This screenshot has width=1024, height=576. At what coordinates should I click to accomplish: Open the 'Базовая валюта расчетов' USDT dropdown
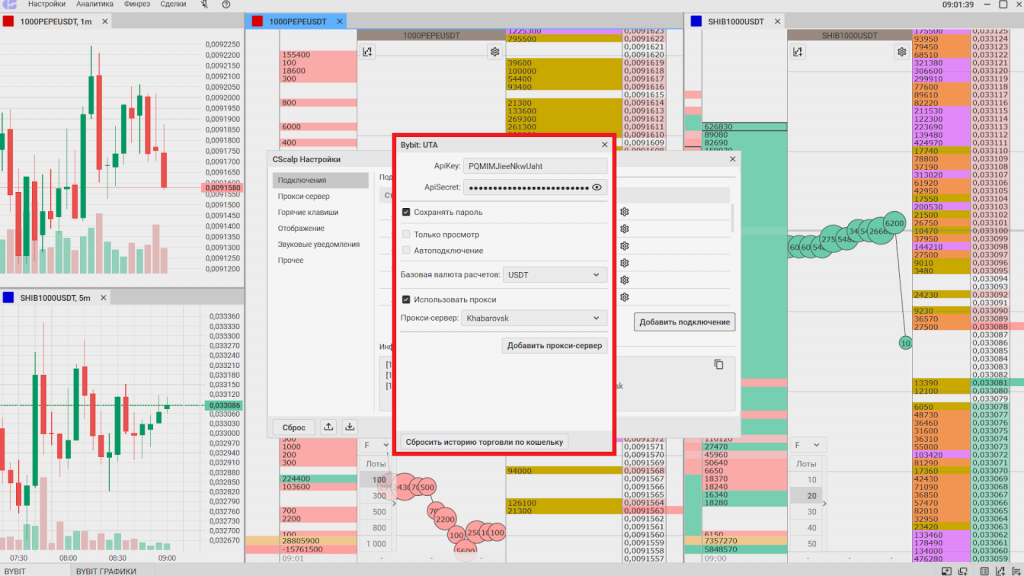554,275
